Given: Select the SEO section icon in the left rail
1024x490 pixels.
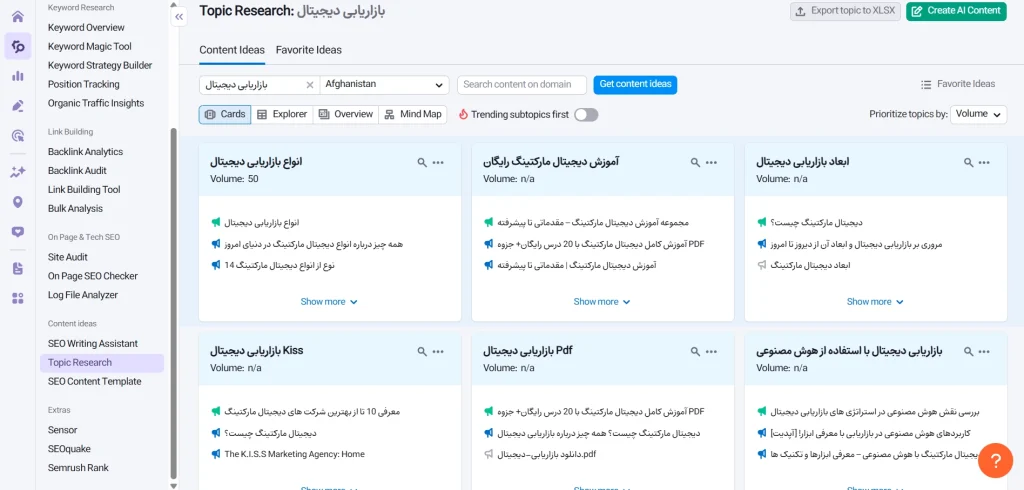Looking at the screenshot, I should pyautogui.click(x=18, y=46).
